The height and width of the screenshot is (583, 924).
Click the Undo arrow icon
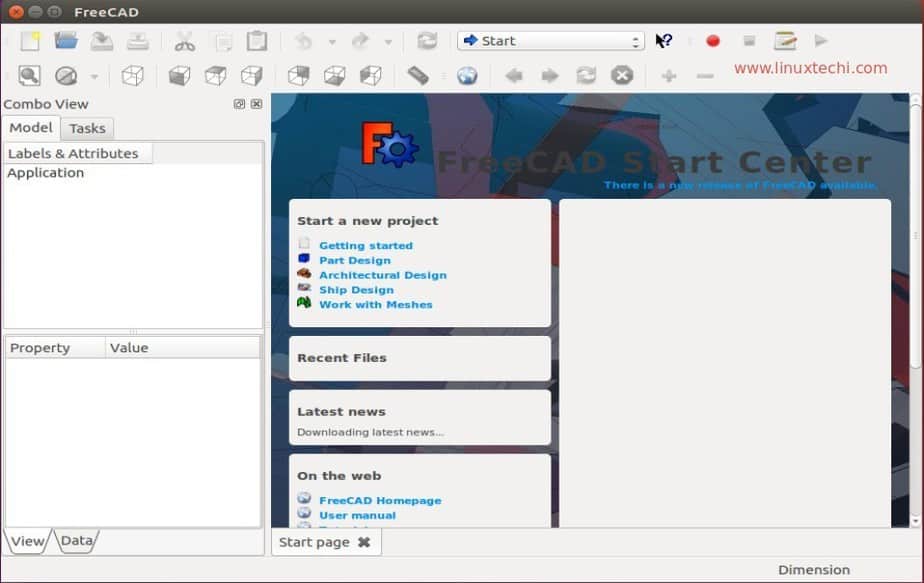[x=303, y=41]
